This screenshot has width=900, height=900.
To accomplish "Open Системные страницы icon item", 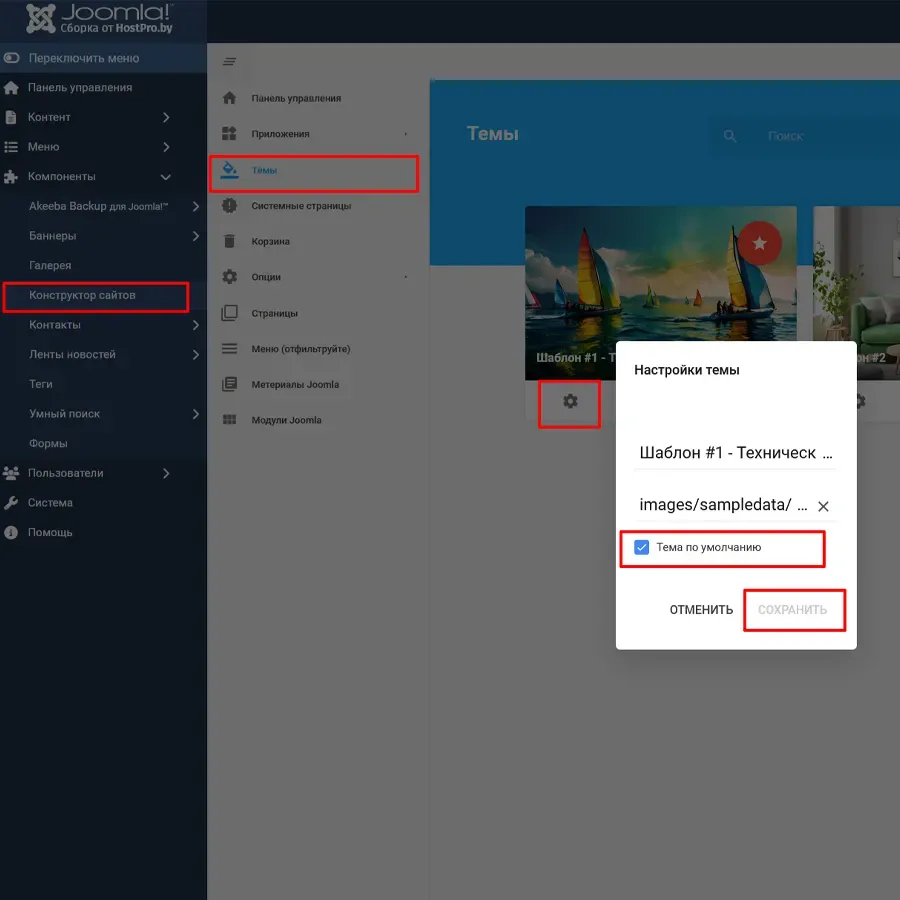I will click(x=230, y=206).
